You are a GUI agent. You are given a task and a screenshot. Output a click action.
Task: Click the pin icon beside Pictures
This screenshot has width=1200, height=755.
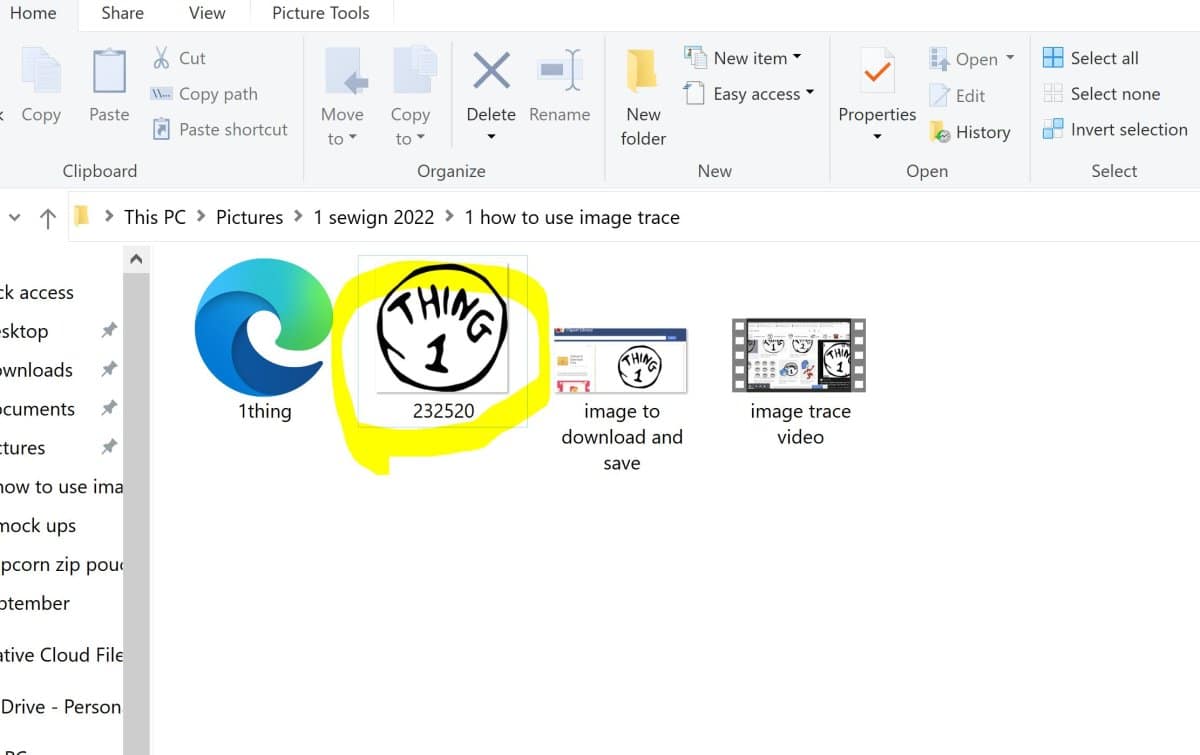(x=109, y=447)
